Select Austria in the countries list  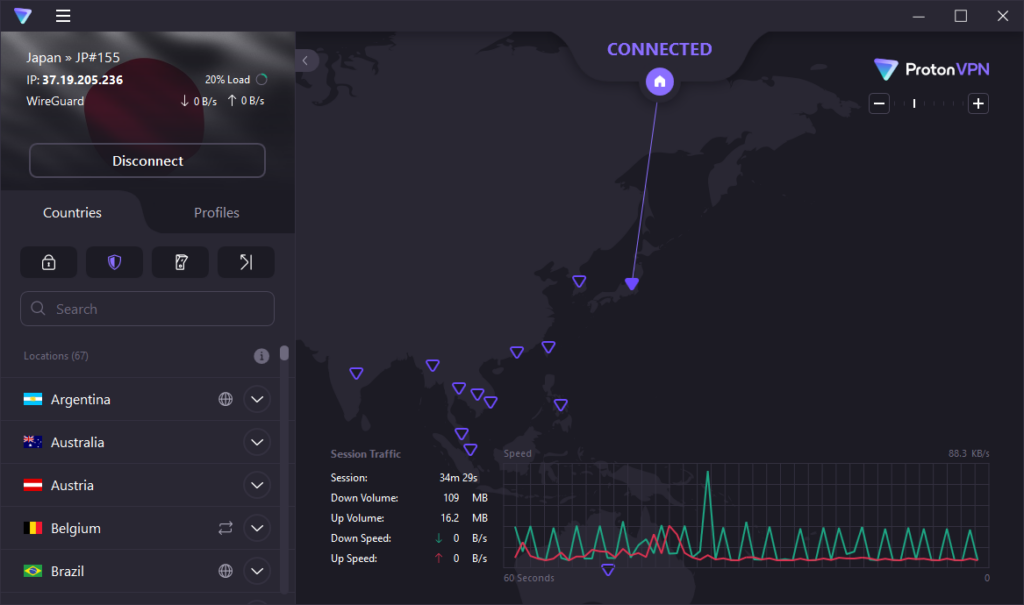(x=140, y=485)
